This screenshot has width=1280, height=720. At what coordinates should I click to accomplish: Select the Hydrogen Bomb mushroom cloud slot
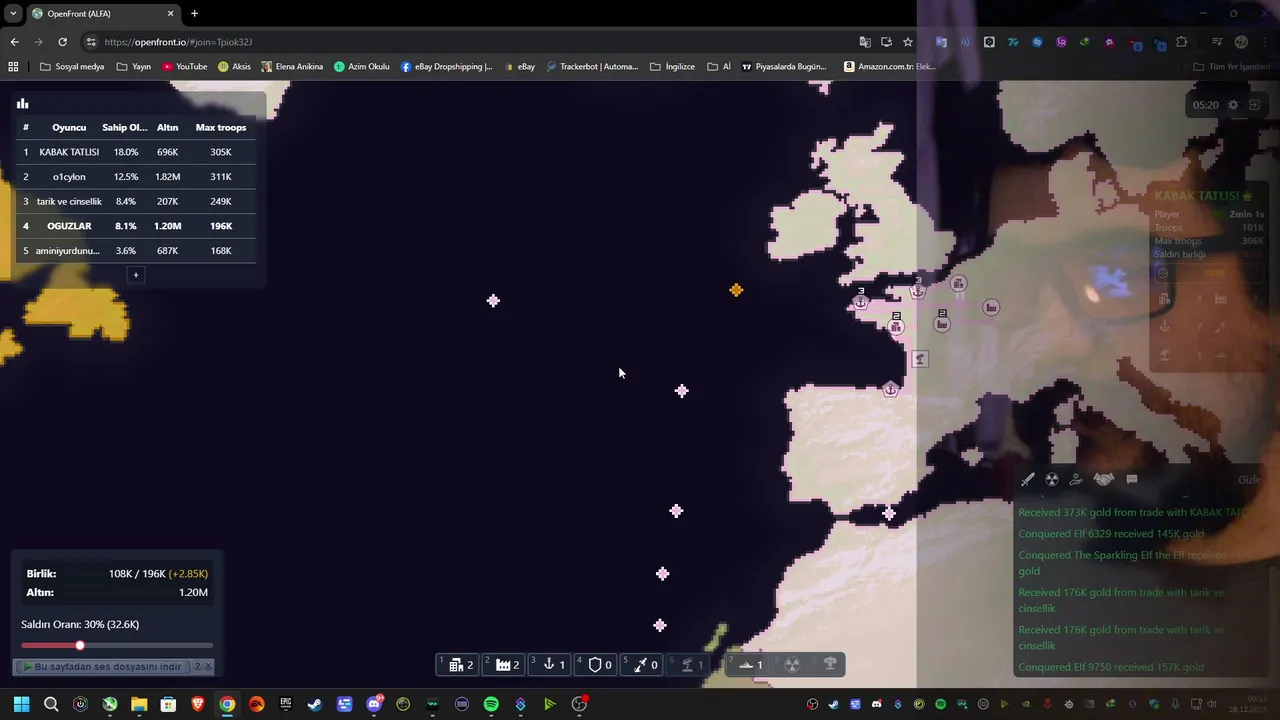[830, 665]
